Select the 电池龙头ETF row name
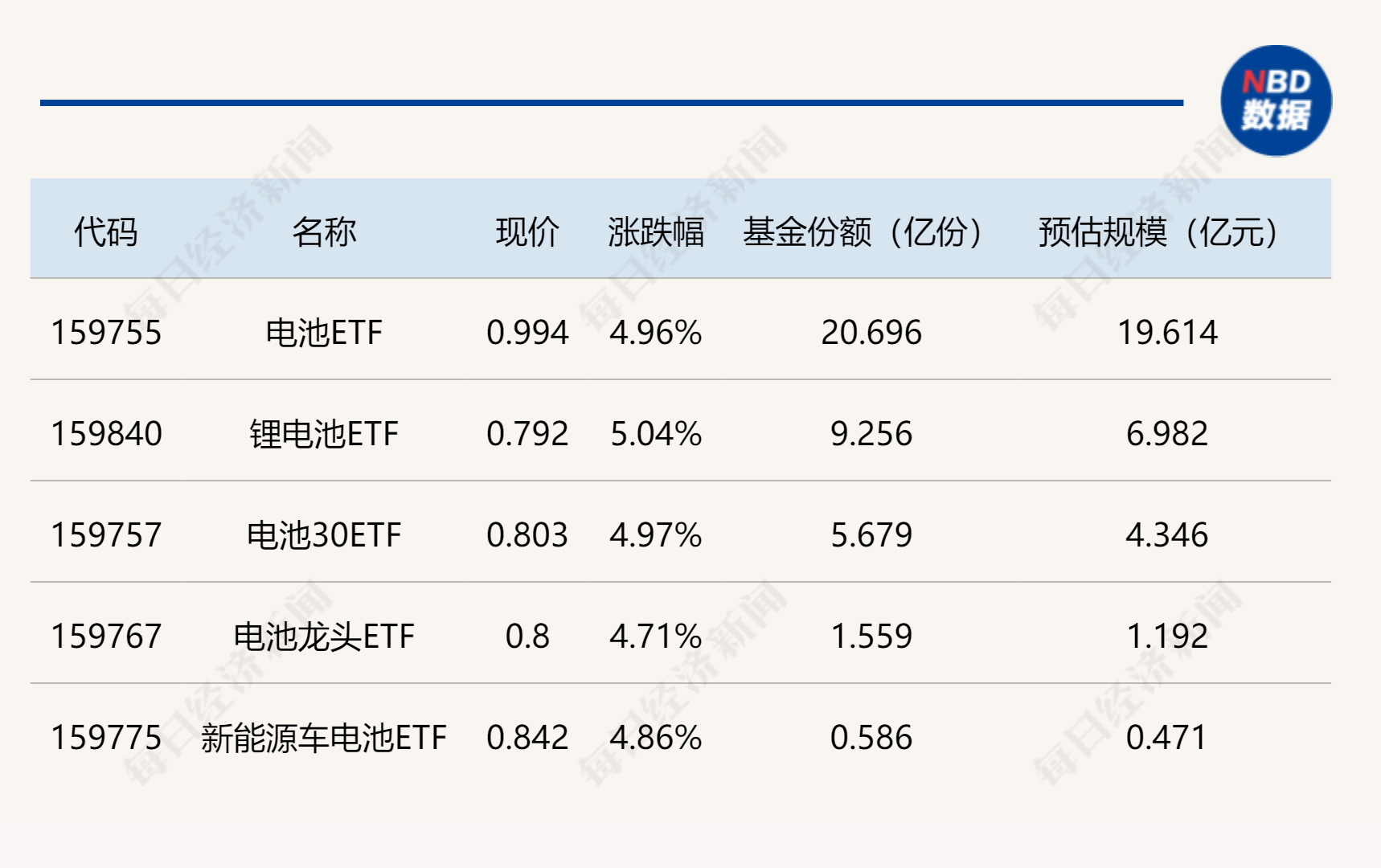This screenshot has height=868, width=1381. click(x=324, y=637)
